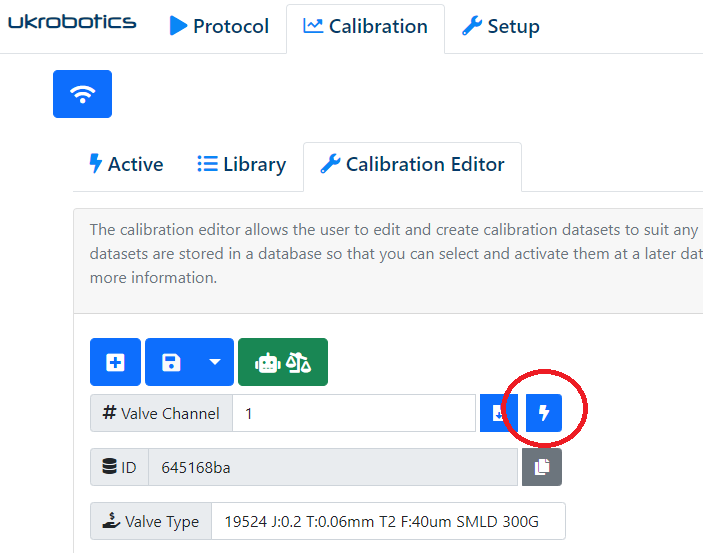Open the green robot and scales tool
Image resolution: width=703 pixels, height=553 pixels.
tap(283, 362)
